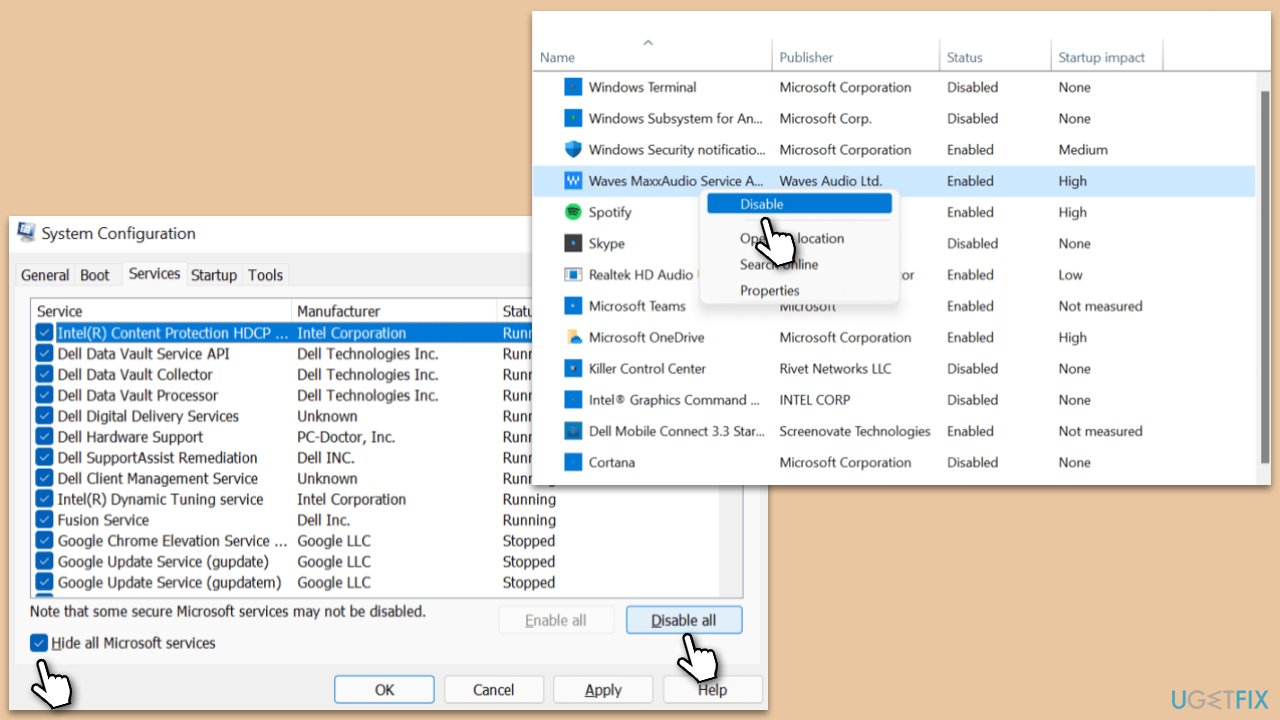Click Cortana's Disabled status cell
This screenshot has height=720, width=1280.
tap(972, 462)
